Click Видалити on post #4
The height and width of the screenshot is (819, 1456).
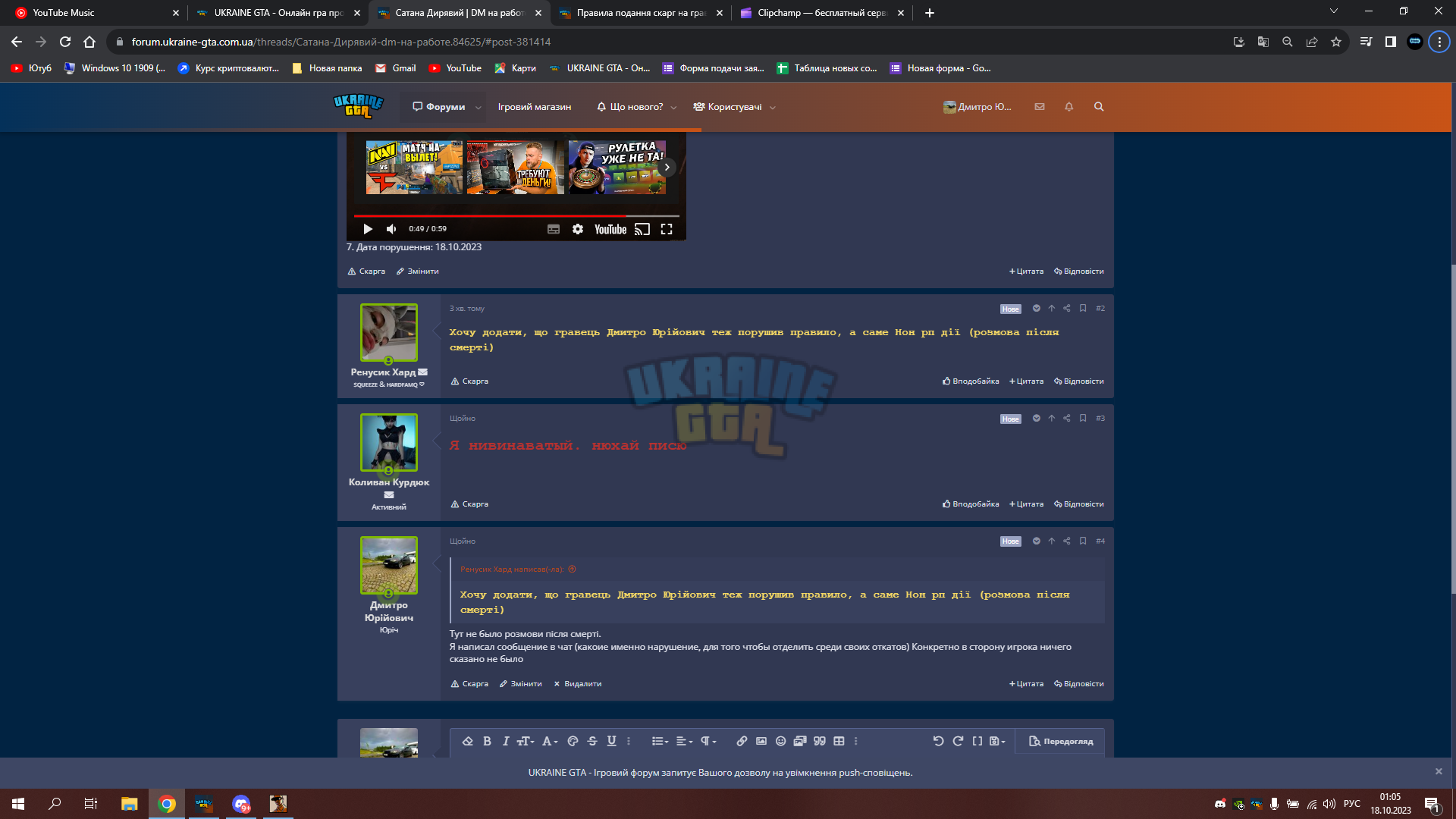point(577,684)
